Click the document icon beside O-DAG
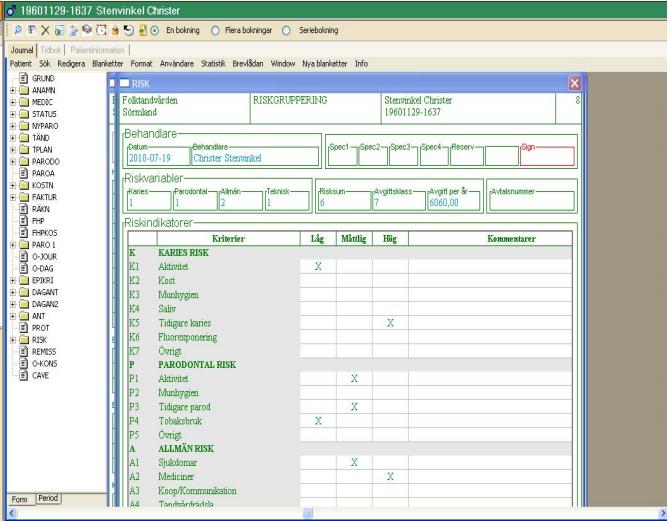The width and height of the screenshot is (670, 521). click(24, 268)
